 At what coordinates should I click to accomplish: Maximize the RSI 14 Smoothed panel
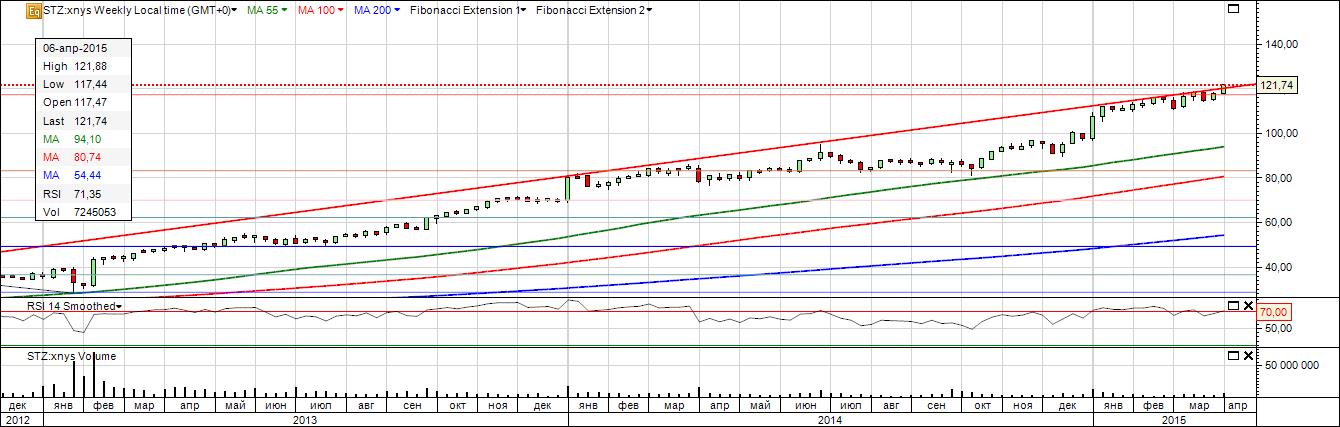(x=1233, y=304)
